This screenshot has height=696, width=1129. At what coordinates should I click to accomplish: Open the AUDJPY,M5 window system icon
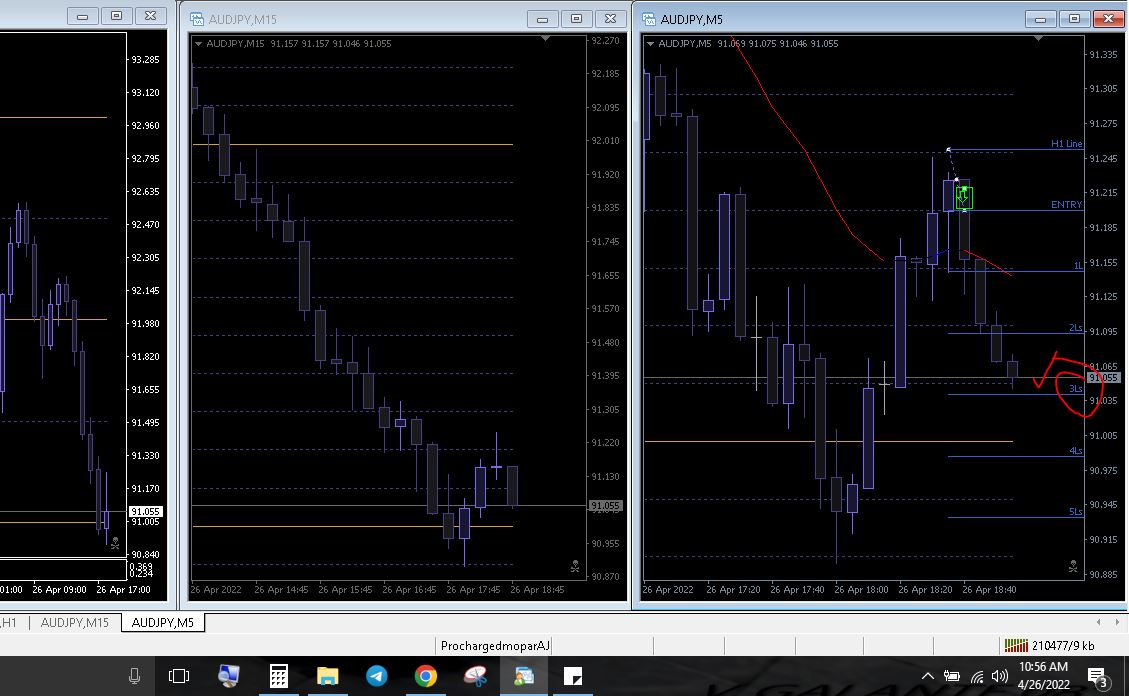[x=649, y=19]
